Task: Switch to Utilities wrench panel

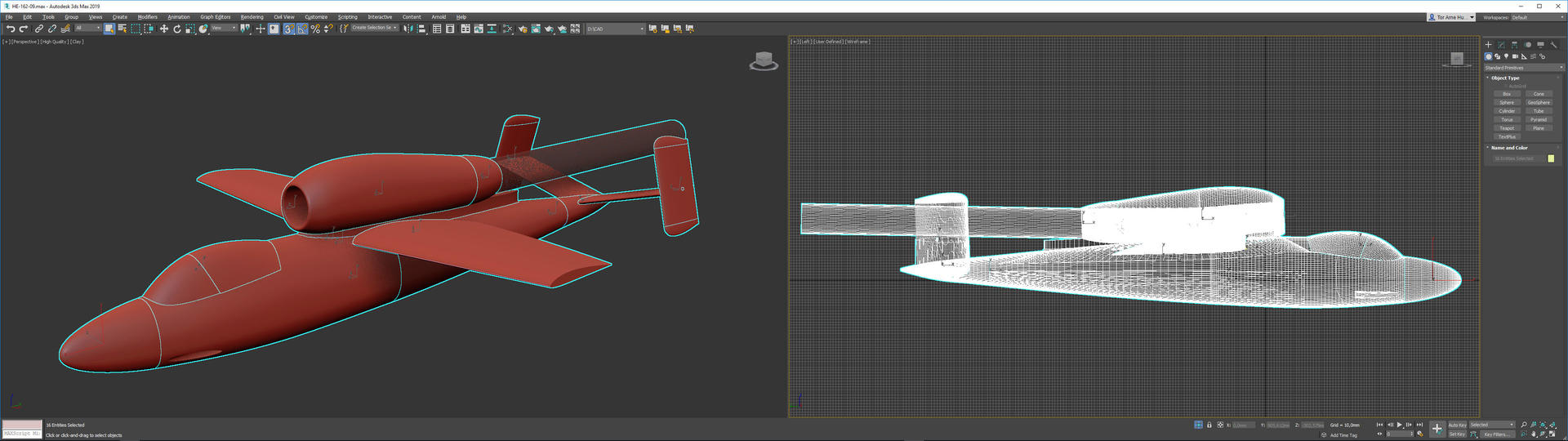Action: click(x=1553, y=45)
